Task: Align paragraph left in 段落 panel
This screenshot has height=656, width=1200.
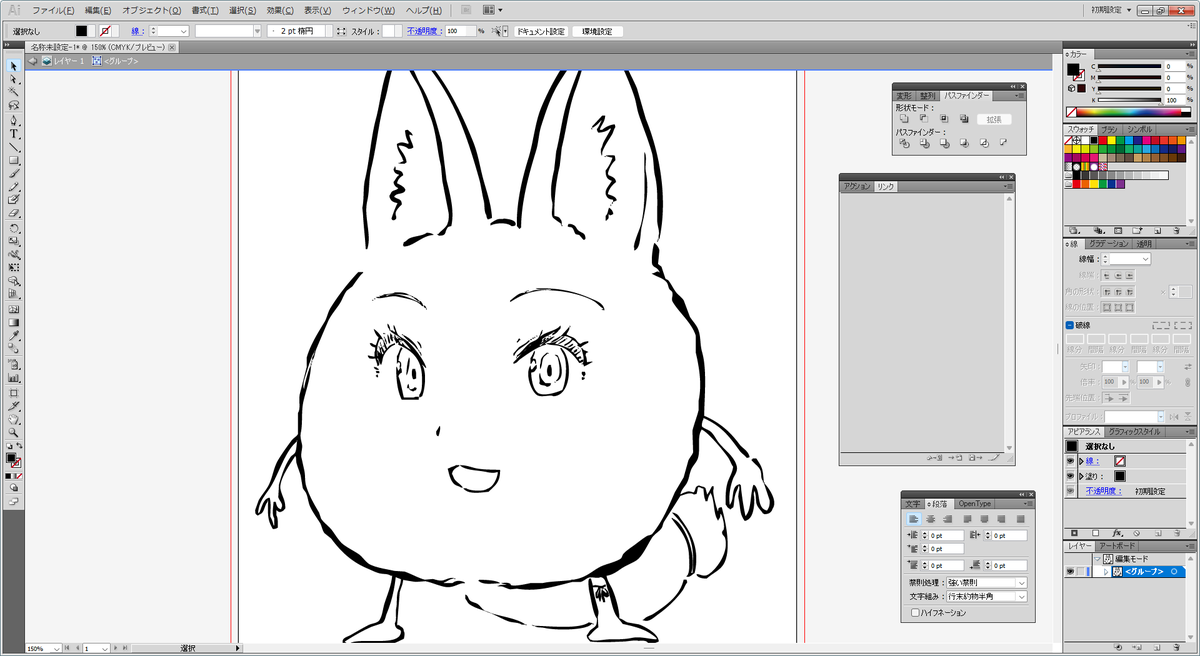Action: tap(914, 519)
